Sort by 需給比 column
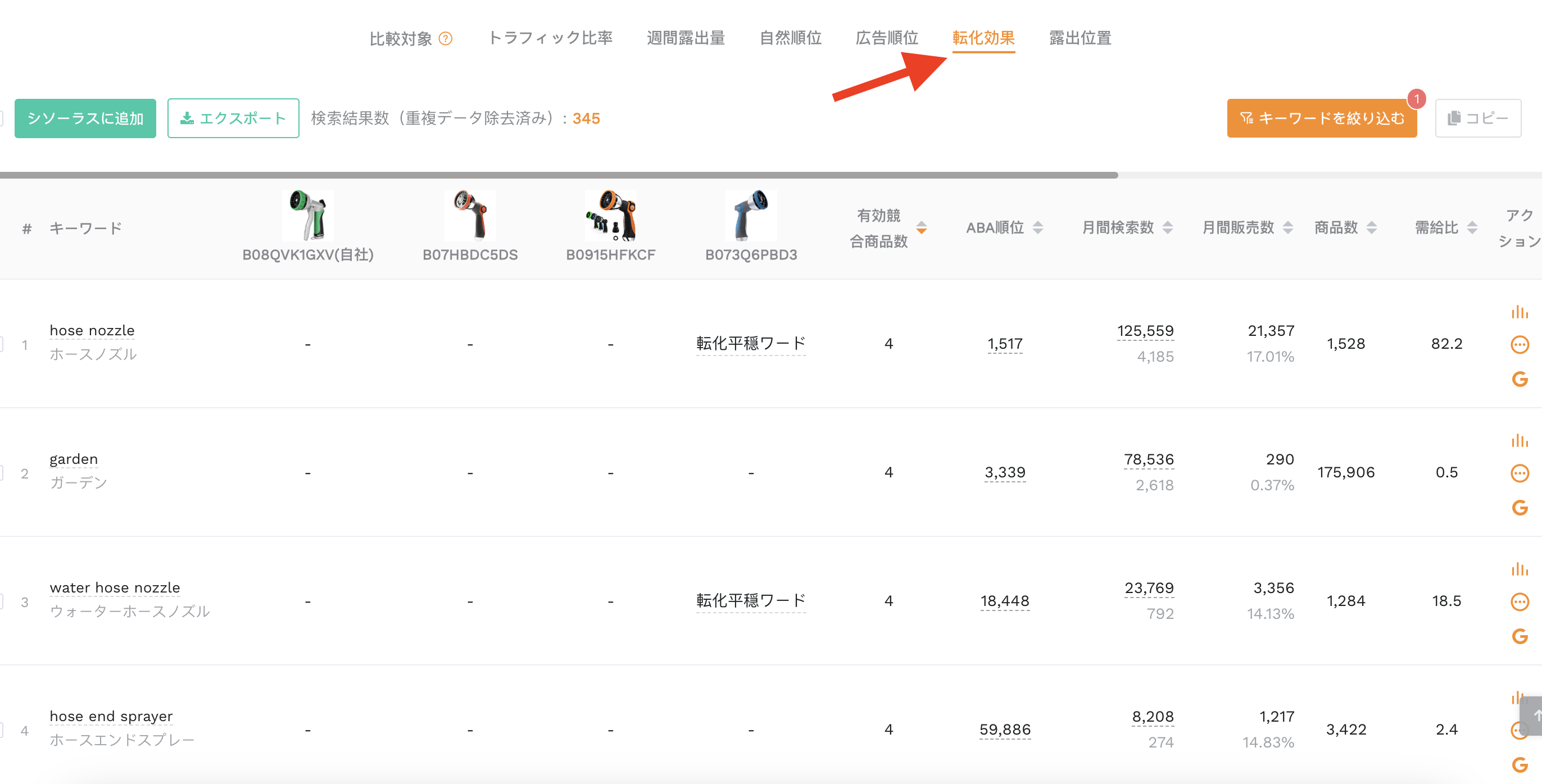Screen dimensions: 1542x784 pos(1472,228)
